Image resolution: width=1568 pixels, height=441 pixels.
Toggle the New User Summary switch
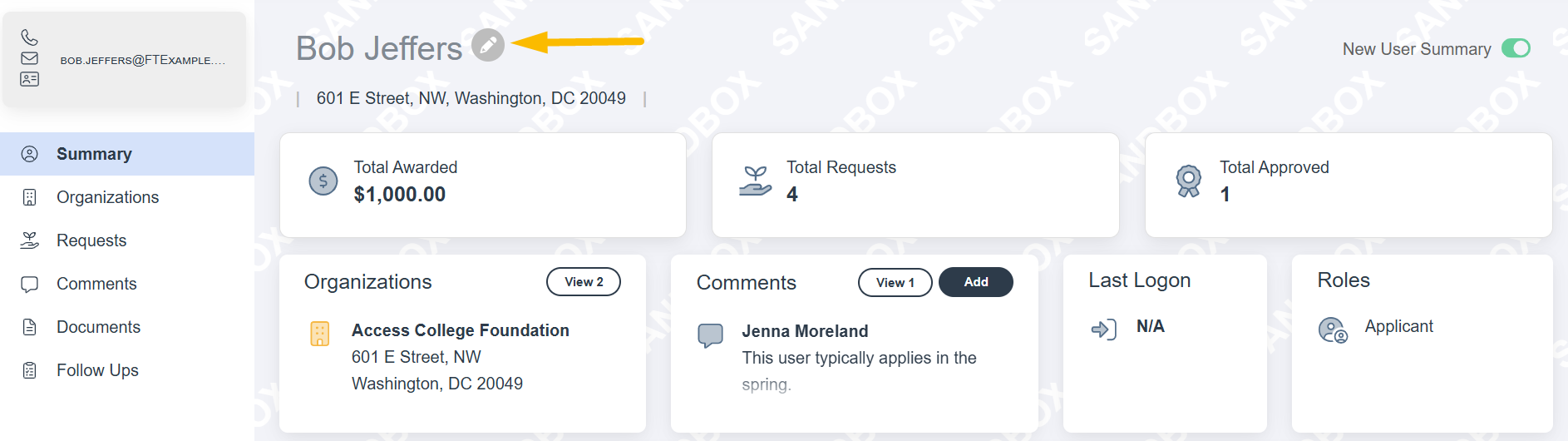point(1516,48)
